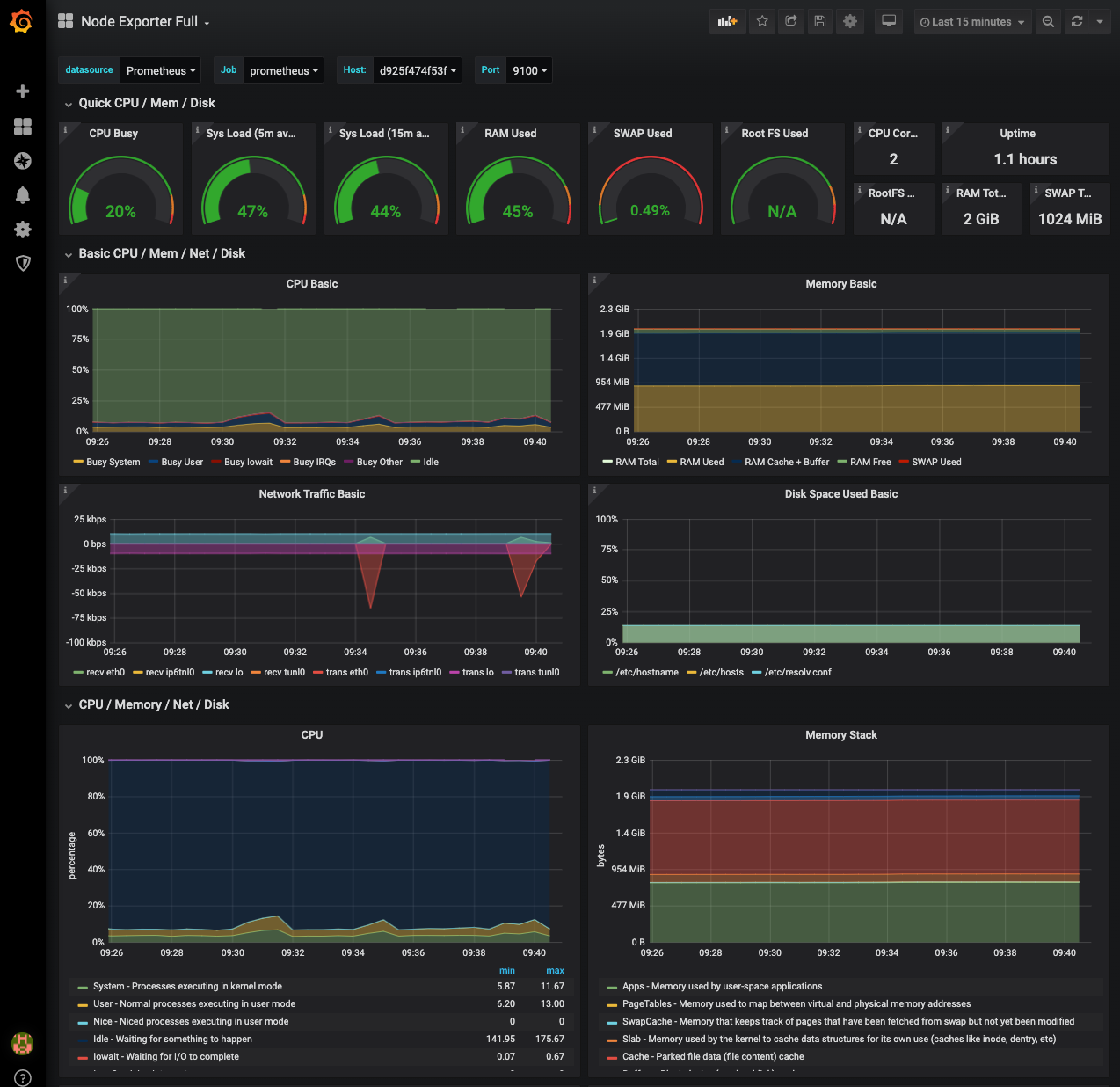1120x1087 pixels.
Task: Open the datasource Prometheus dropdown
Action: [x=161, y=70]
